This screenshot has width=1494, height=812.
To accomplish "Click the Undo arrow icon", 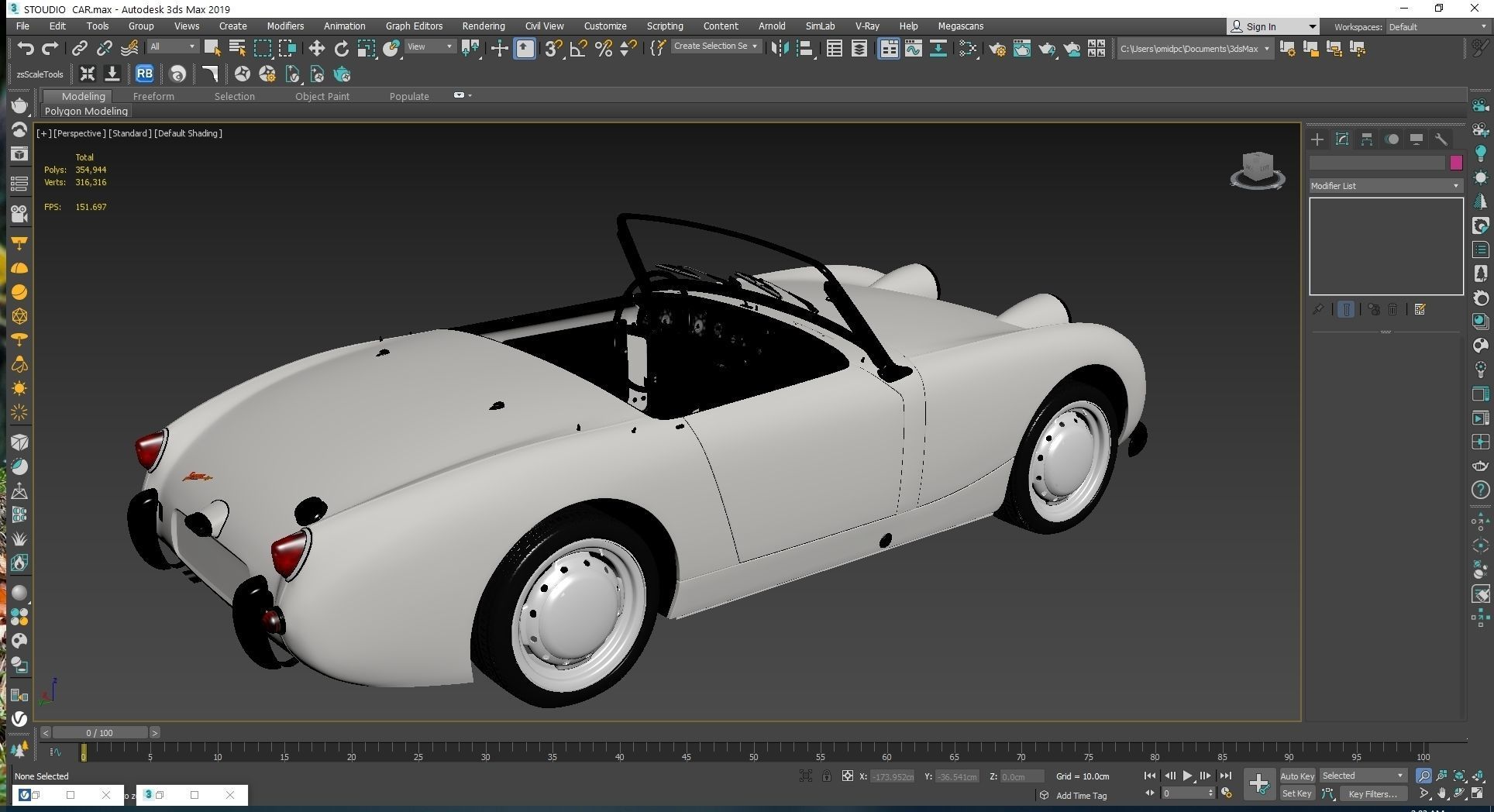I will point(26,49).
